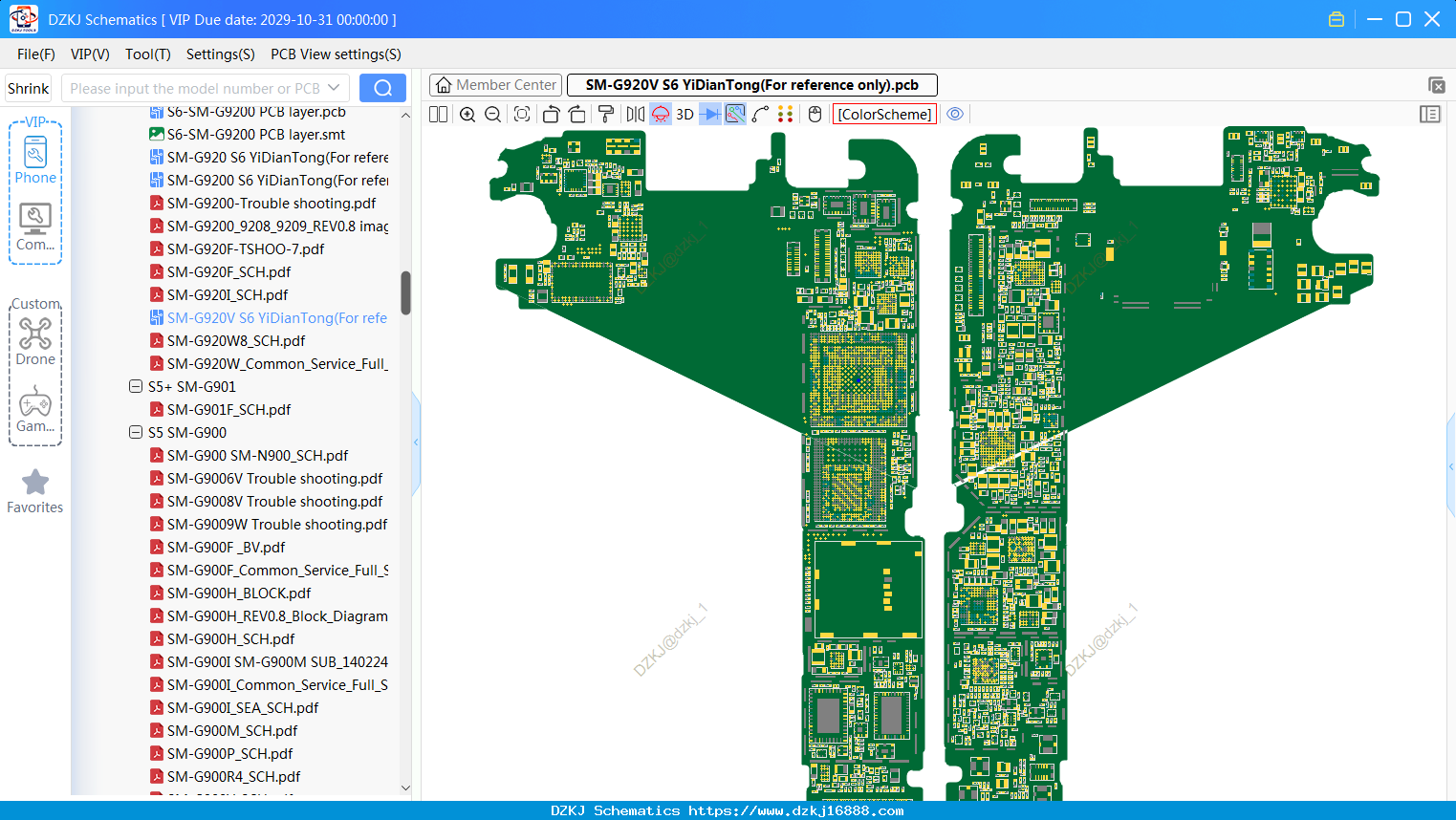Toggle the eye visibility icon

click(955, 114)
